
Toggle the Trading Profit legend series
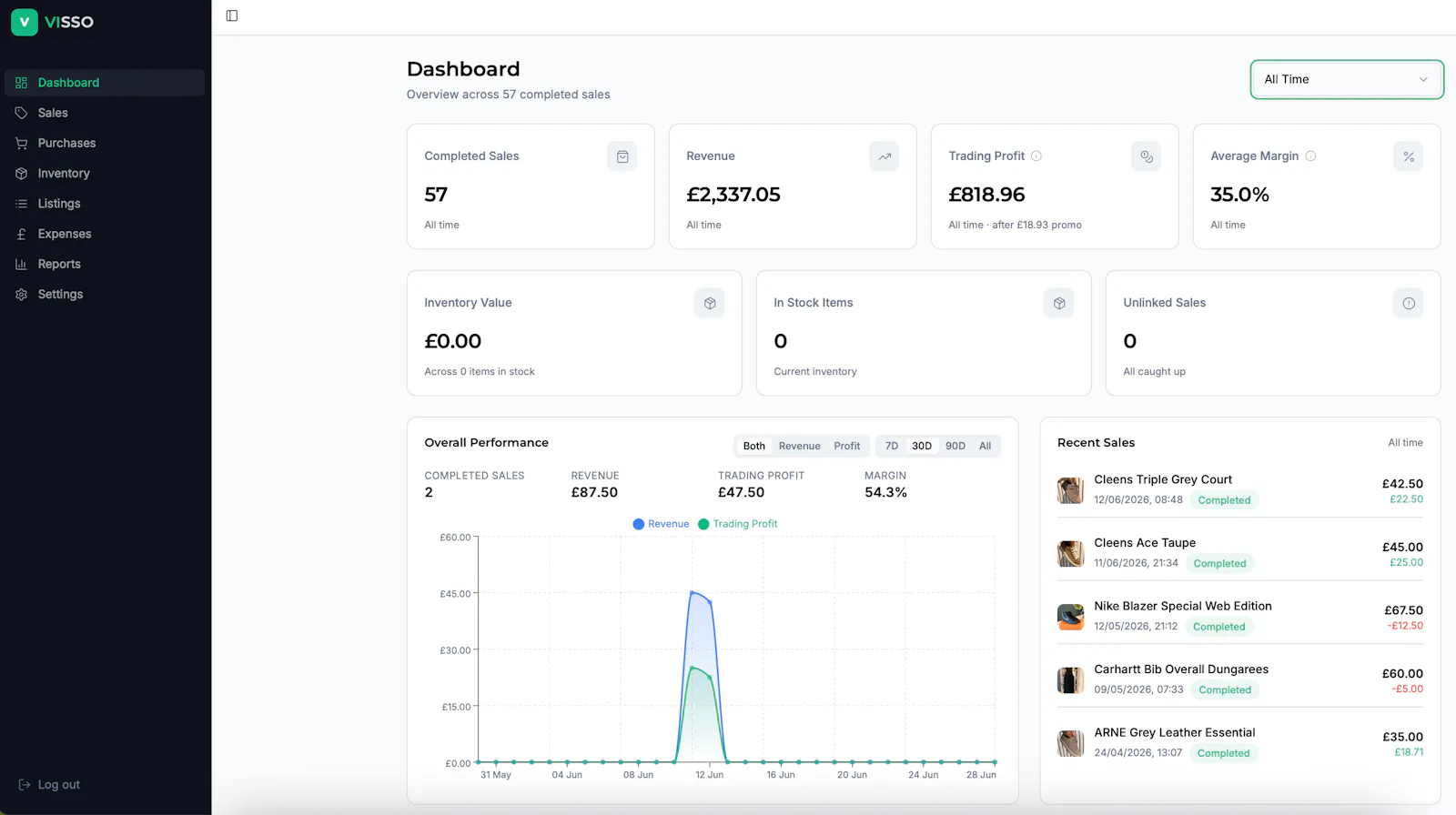738,524
